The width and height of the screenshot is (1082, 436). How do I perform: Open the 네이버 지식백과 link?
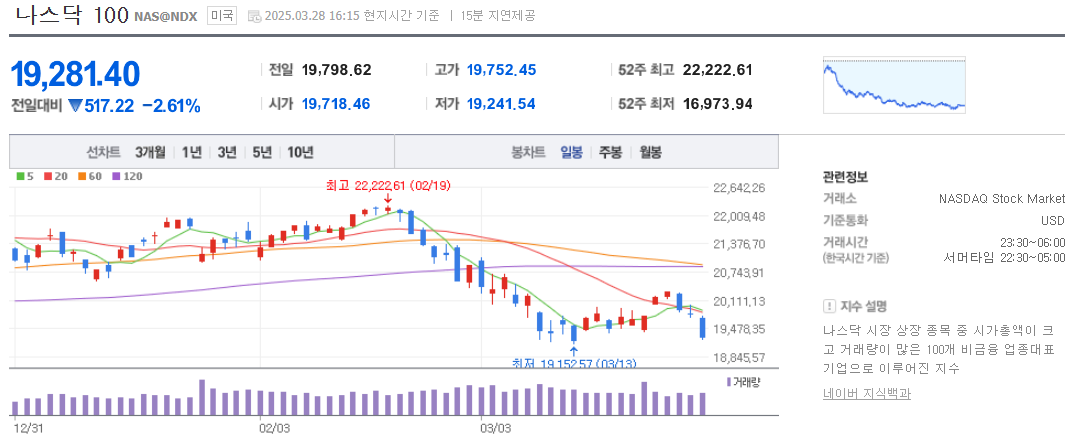point(867,394)
